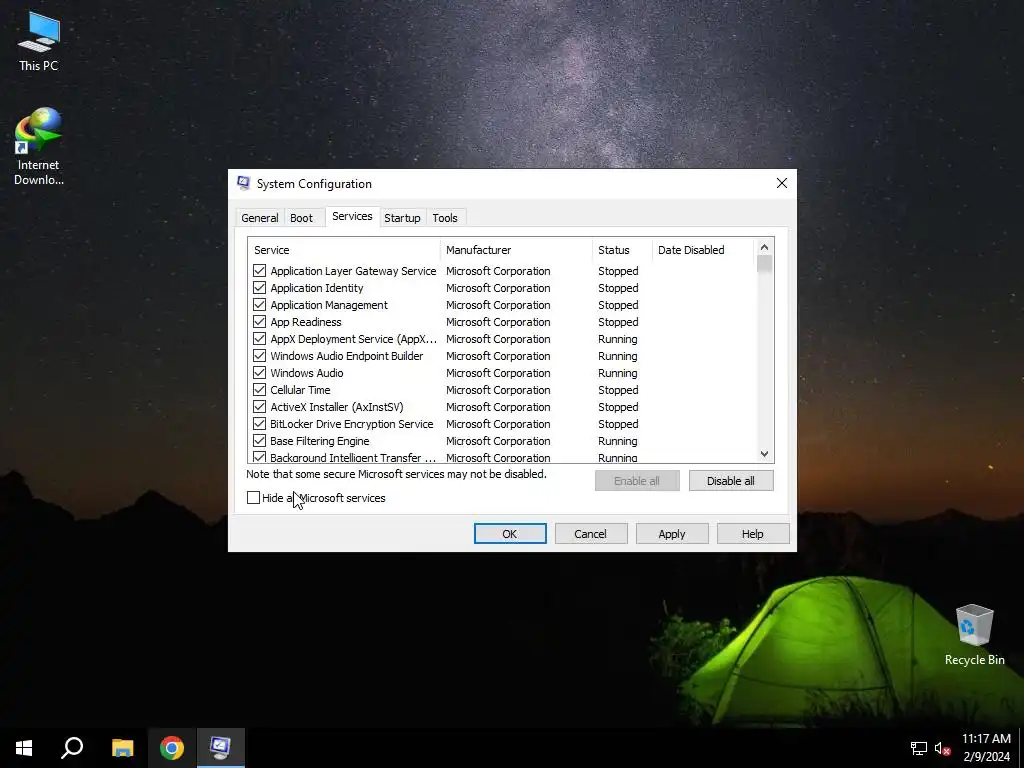Switch to the General tab
This screenshot has width=1024, height=768.
coord(259,218)
